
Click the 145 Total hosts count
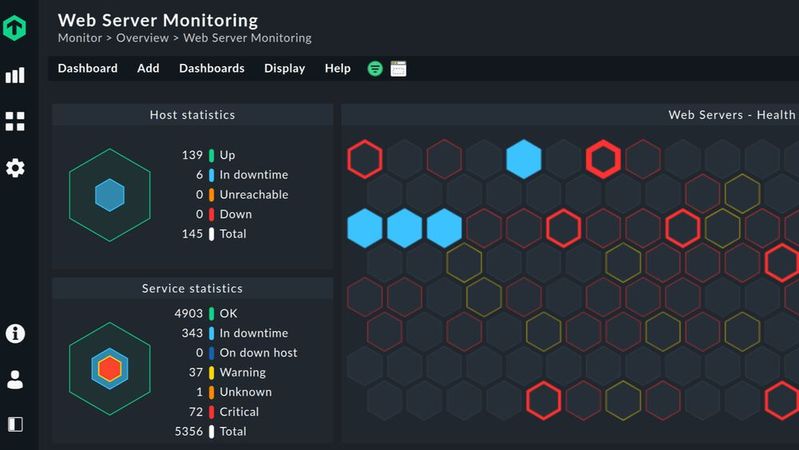click(192, 234)
